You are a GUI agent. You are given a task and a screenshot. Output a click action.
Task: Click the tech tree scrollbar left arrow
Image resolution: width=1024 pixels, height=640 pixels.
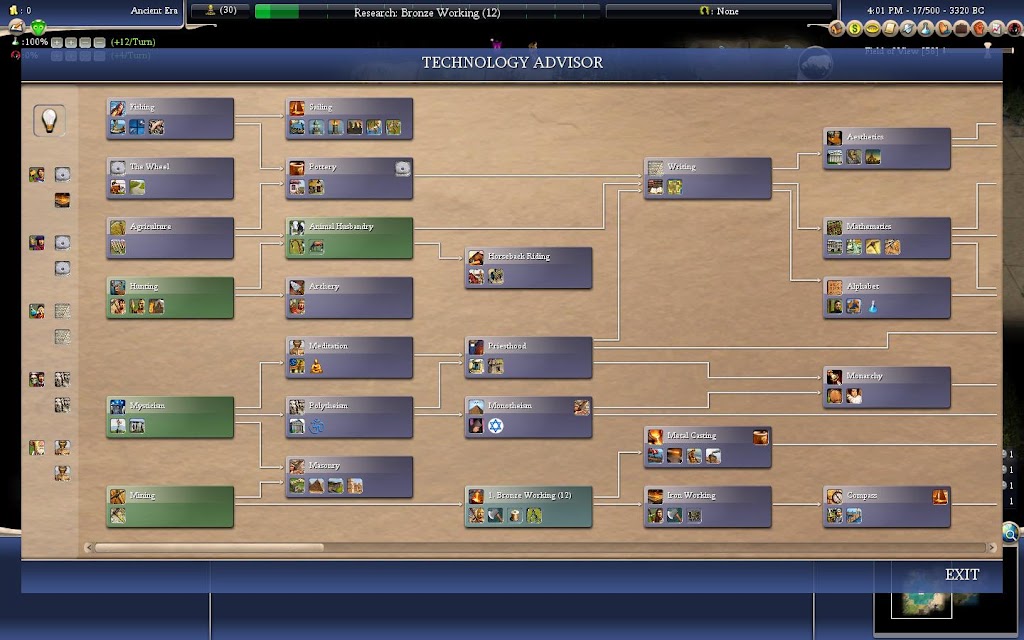pyautogui.click(x=88, y=548)
